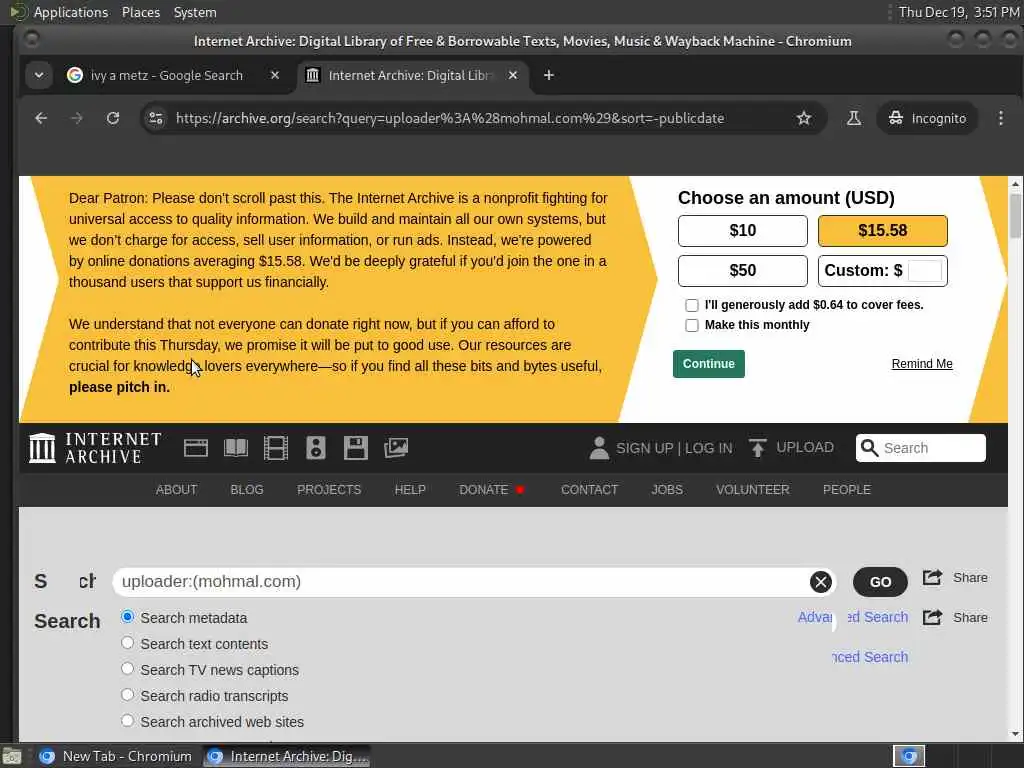Image resolution: width=1024 pixels, height=768 pixels.
Task: Open the VOLUNTEER nav item
Action: click(x=753, y=490)
